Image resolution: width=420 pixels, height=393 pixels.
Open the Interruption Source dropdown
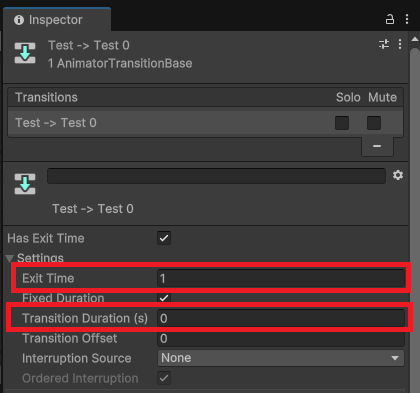(281, 358)
